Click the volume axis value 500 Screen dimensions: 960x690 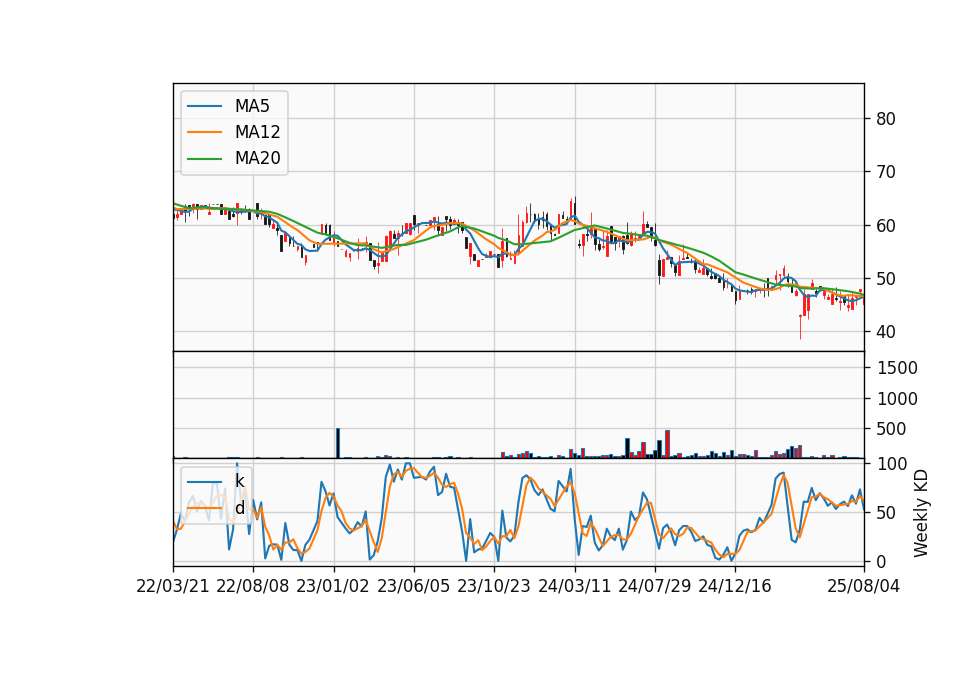891,429
